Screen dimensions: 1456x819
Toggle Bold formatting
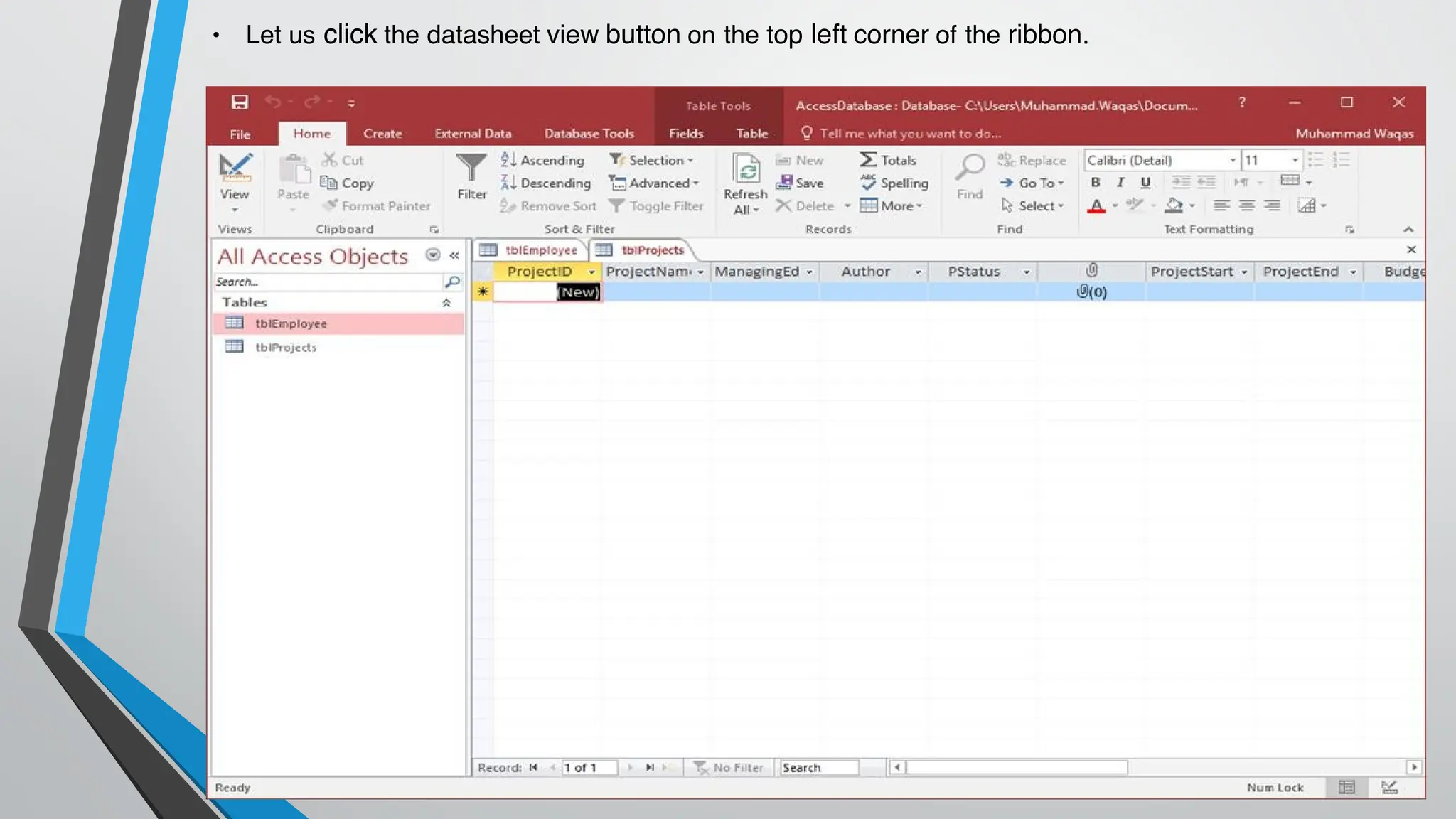(1096, 183)
